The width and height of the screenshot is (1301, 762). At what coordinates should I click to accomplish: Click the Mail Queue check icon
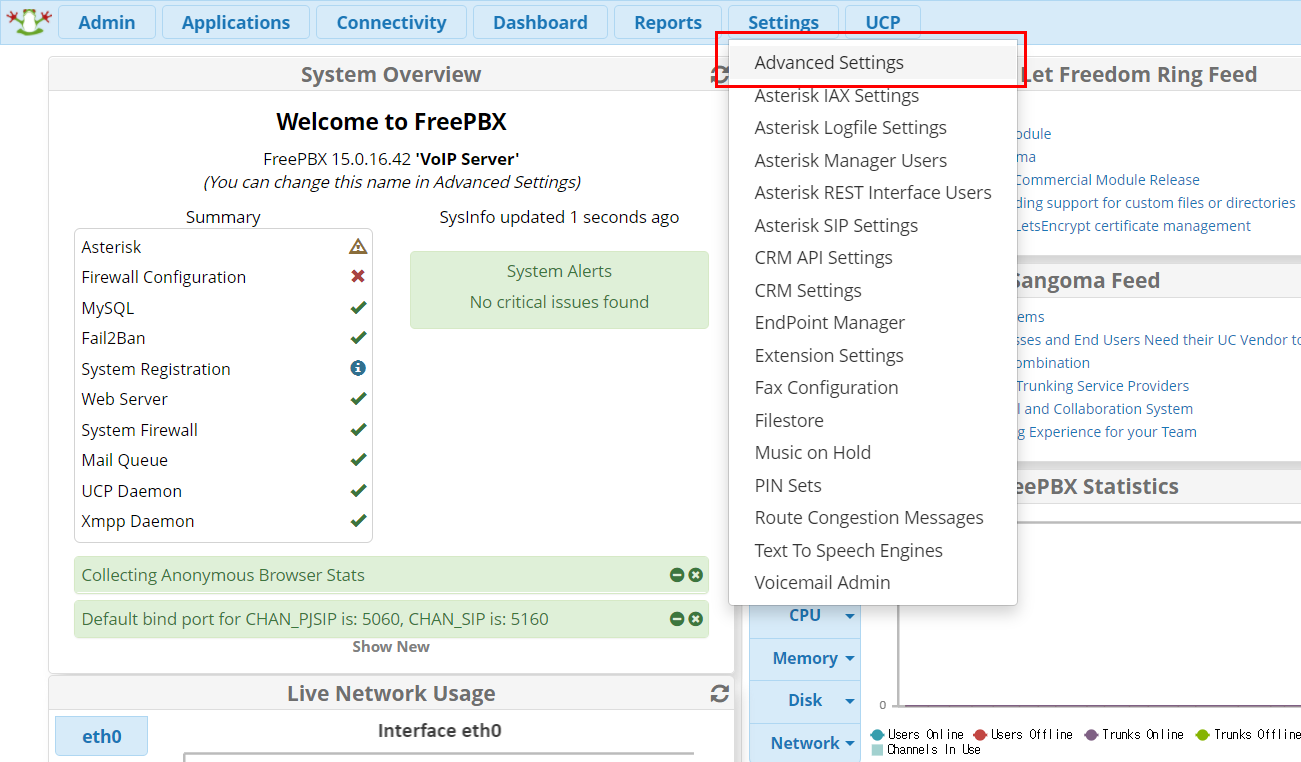point(358,460)
